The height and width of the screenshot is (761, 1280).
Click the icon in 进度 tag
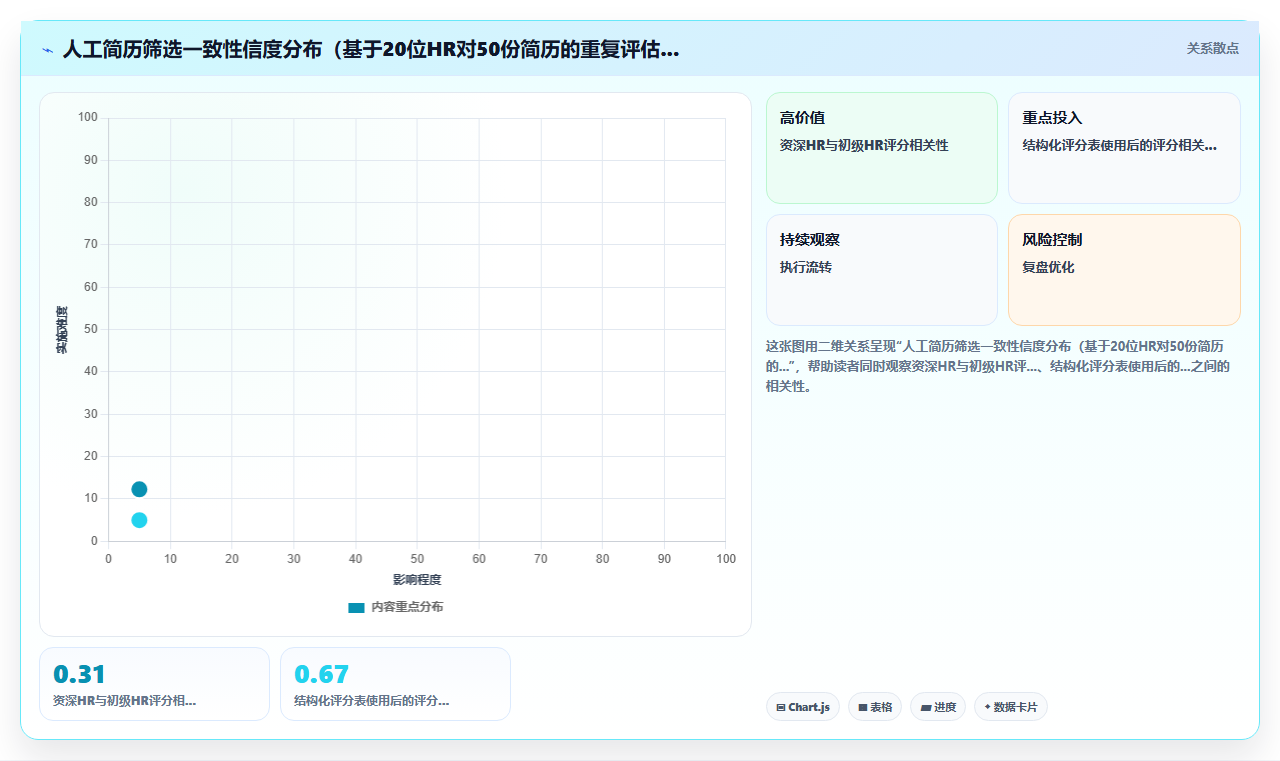coord(926,707)
